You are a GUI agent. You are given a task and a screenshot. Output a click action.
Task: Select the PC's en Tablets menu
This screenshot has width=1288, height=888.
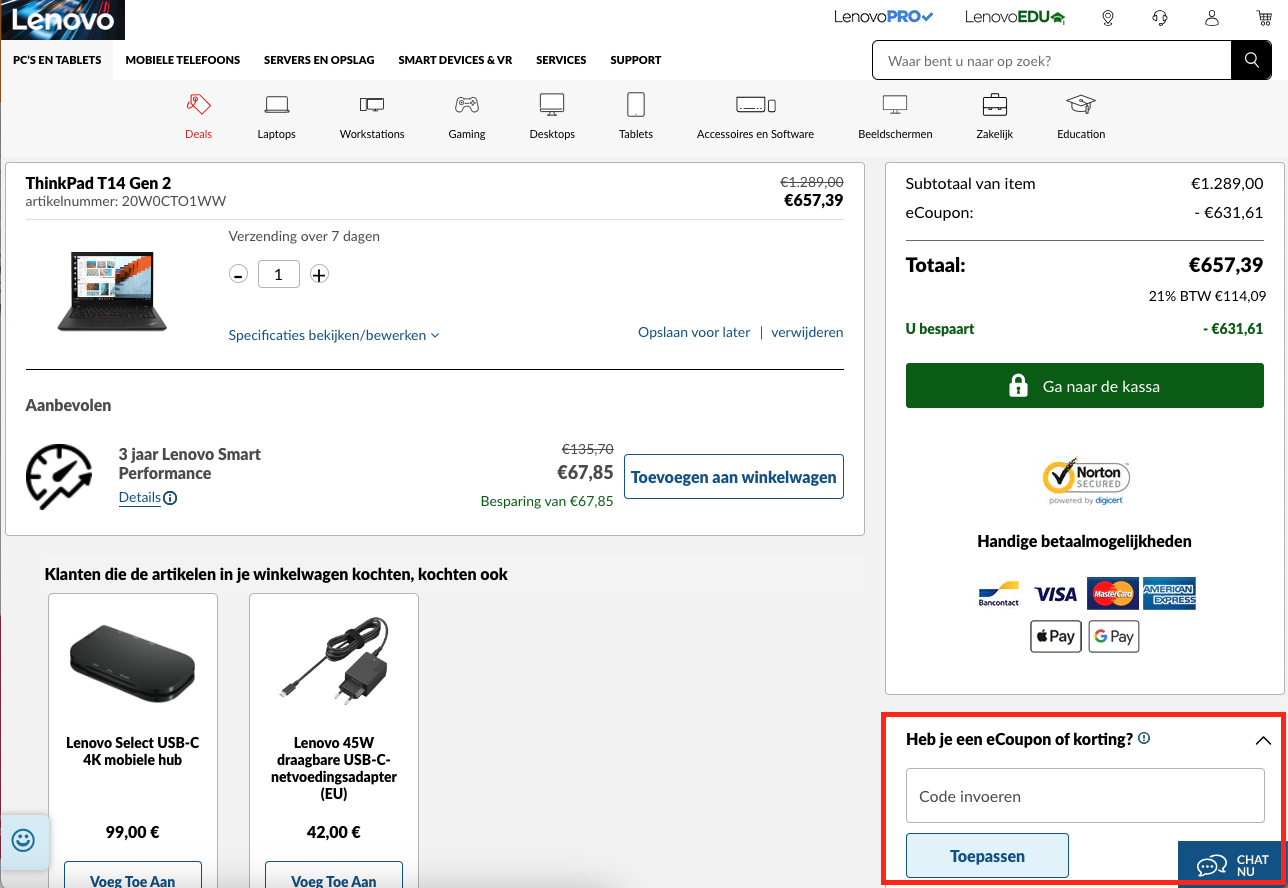click(57, 60)
